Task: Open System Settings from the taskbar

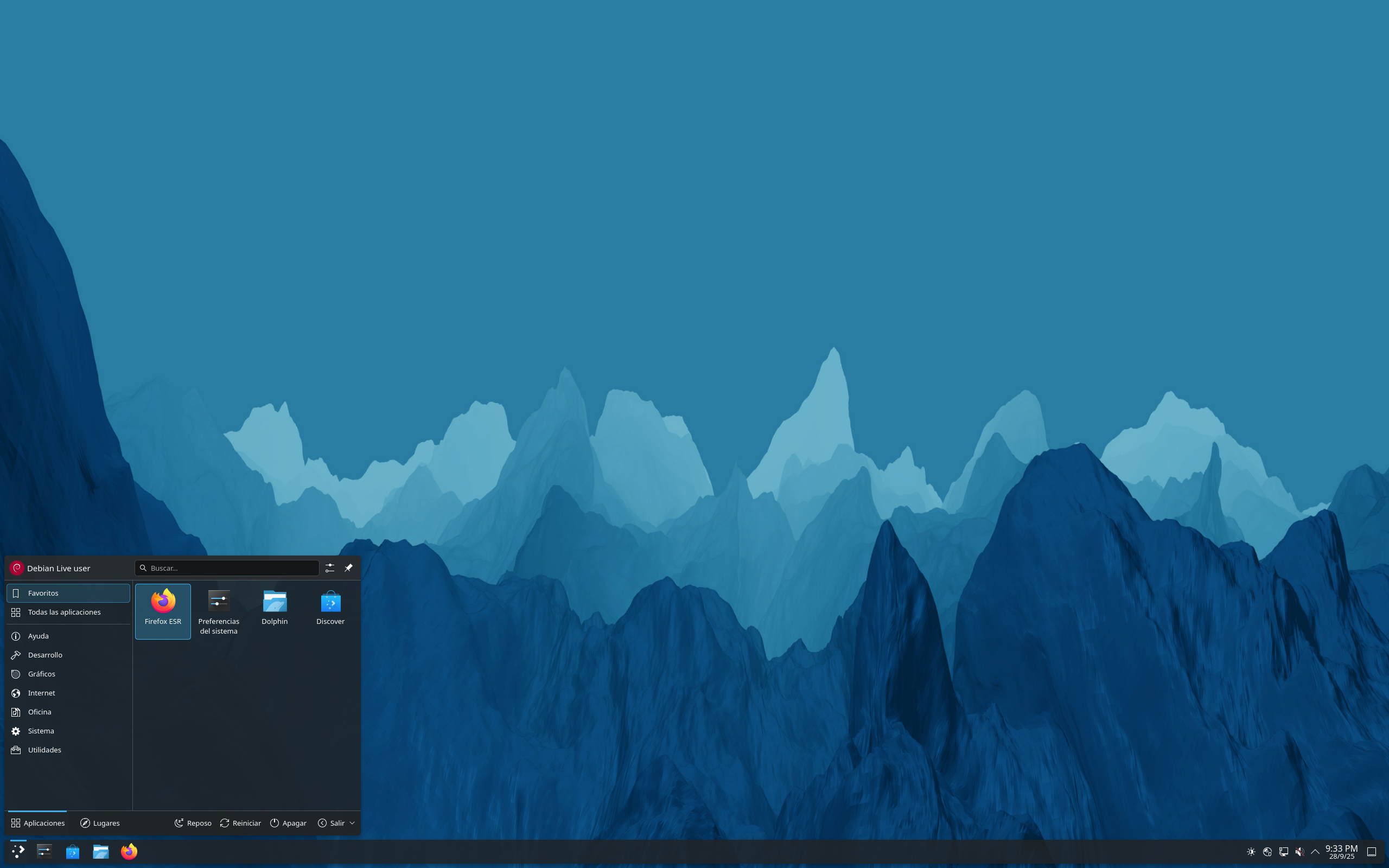Action: tap(44, 851)
